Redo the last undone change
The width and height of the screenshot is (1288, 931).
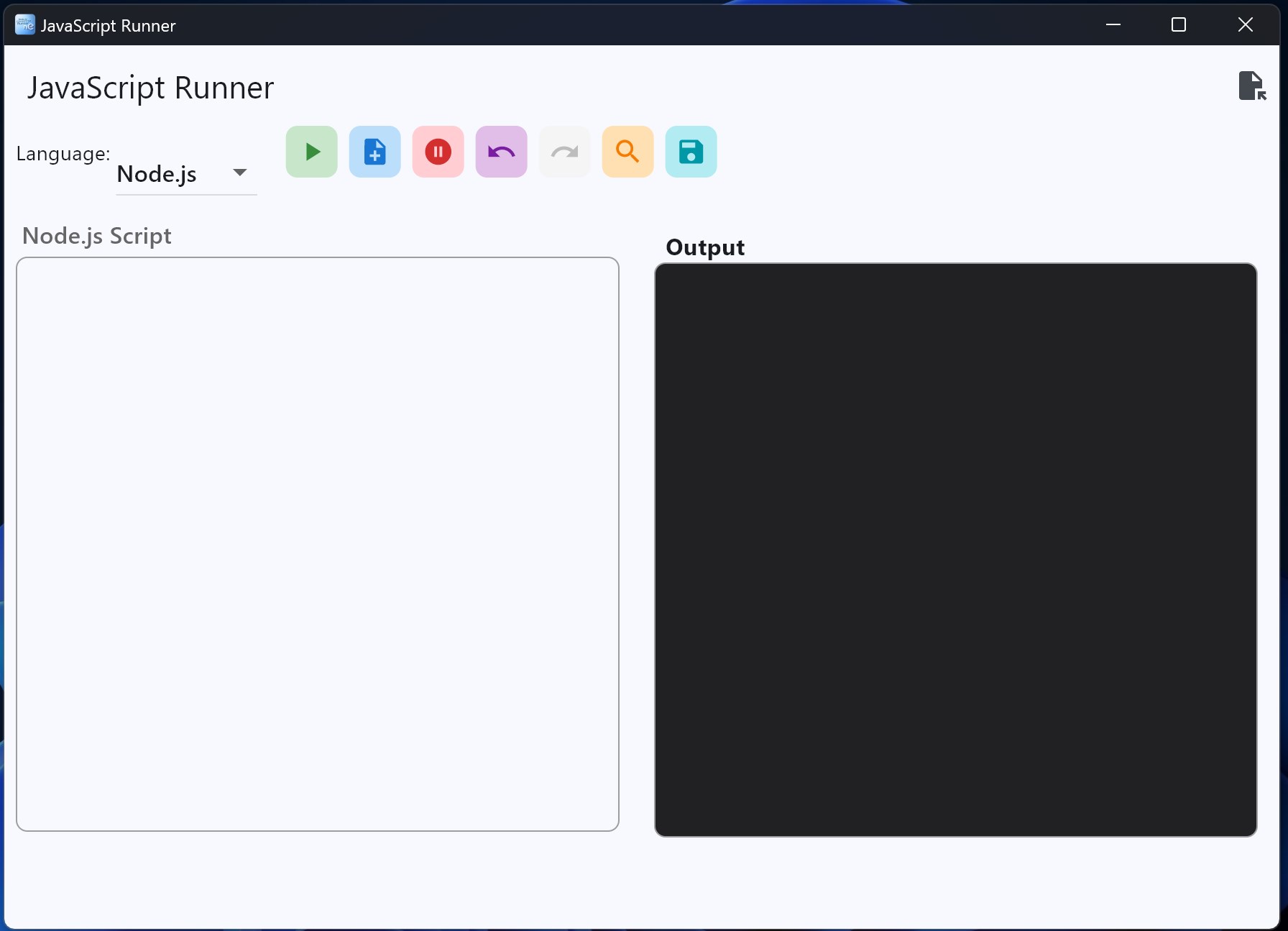564,152
